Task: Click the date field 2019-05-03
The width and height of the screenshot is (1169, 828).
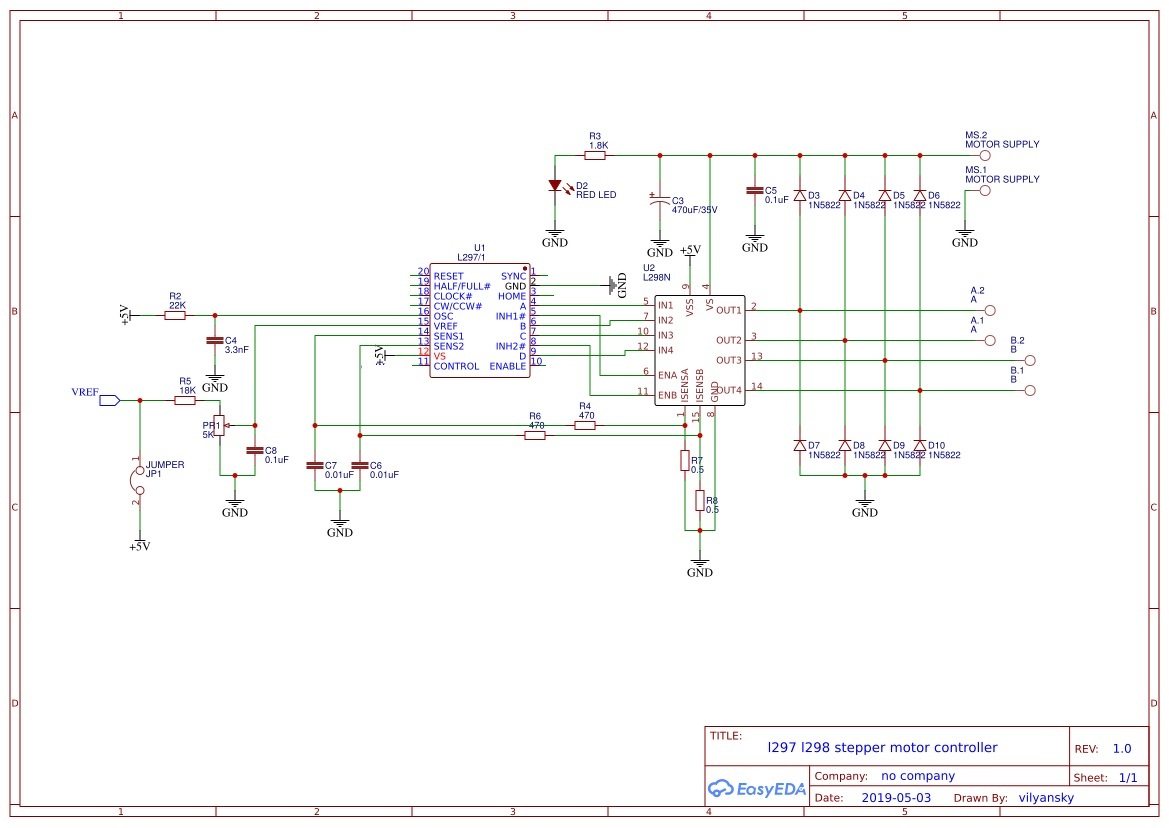Action: [896, 797]
